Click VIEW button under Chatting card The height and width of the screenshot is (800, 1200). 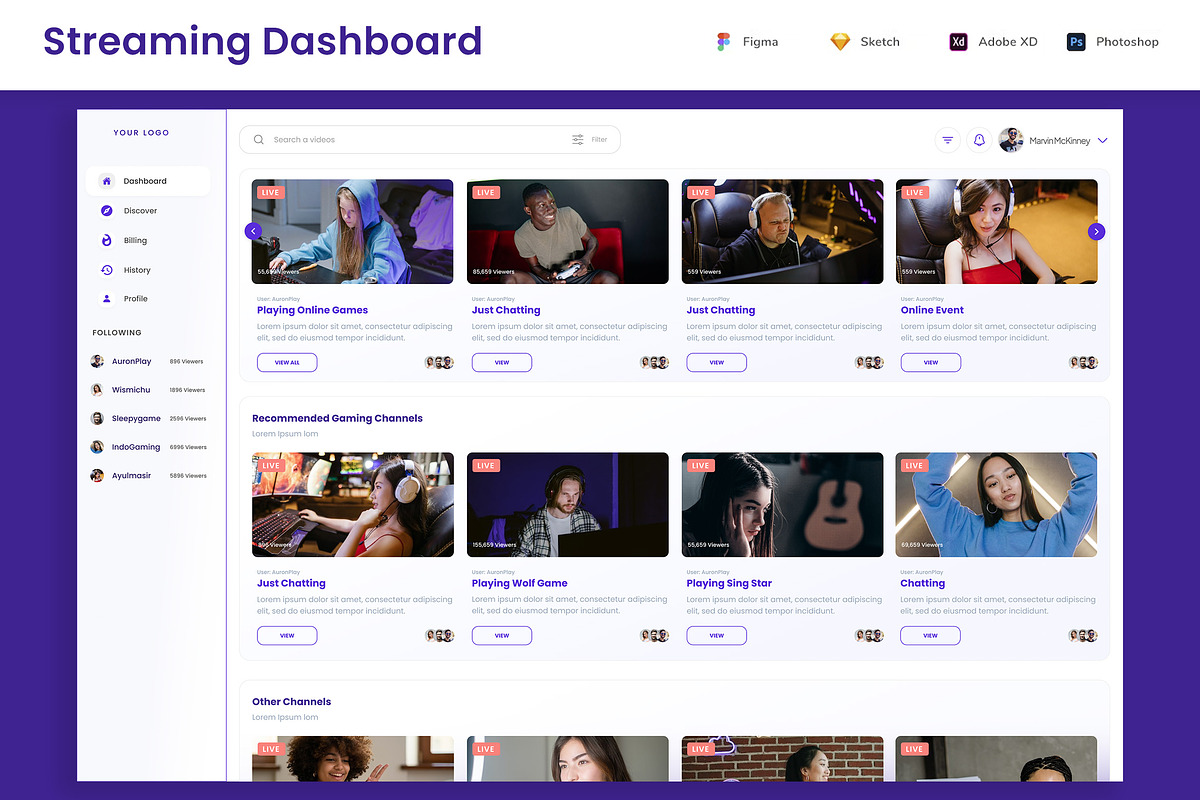tap(931, 635)
